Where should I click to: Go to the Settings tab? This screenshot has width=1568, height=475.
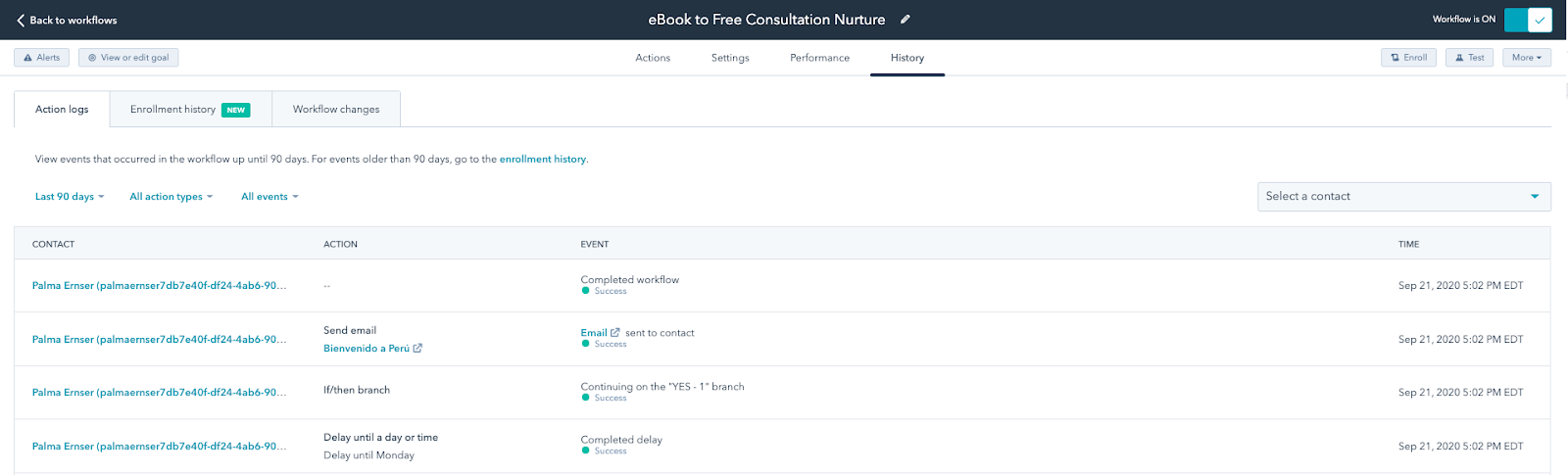pos(730,58)
